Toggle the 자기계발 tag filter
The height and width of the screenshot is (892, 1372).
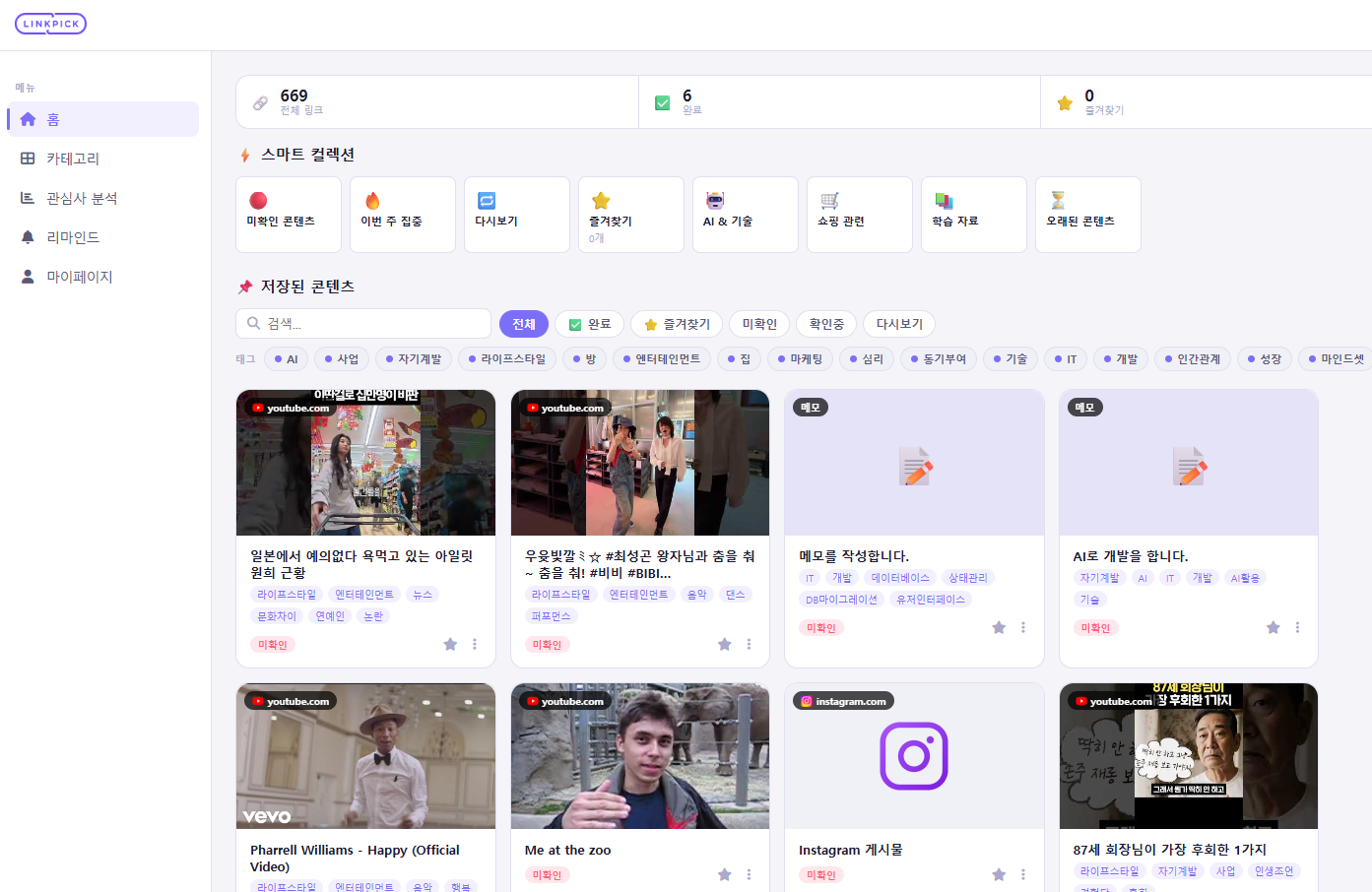coord(414,359)
